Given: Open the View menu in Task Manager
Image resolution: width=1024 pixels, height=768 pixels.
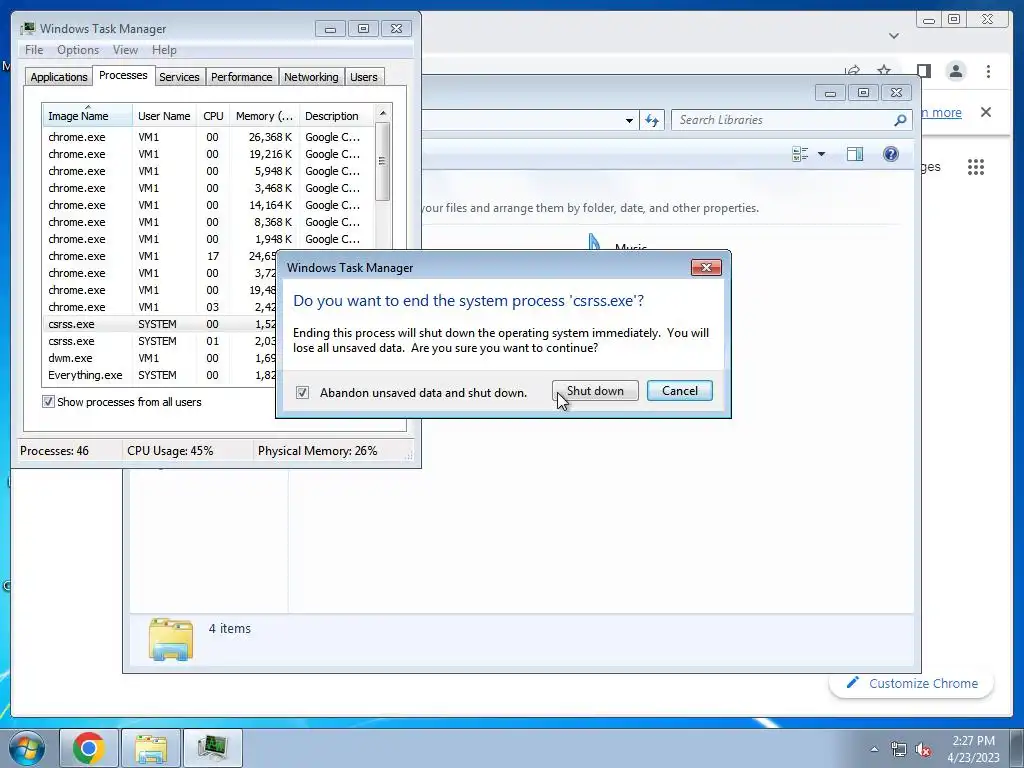Looking at the screenshot, I should pyautogui.click(x=125, y=50).
